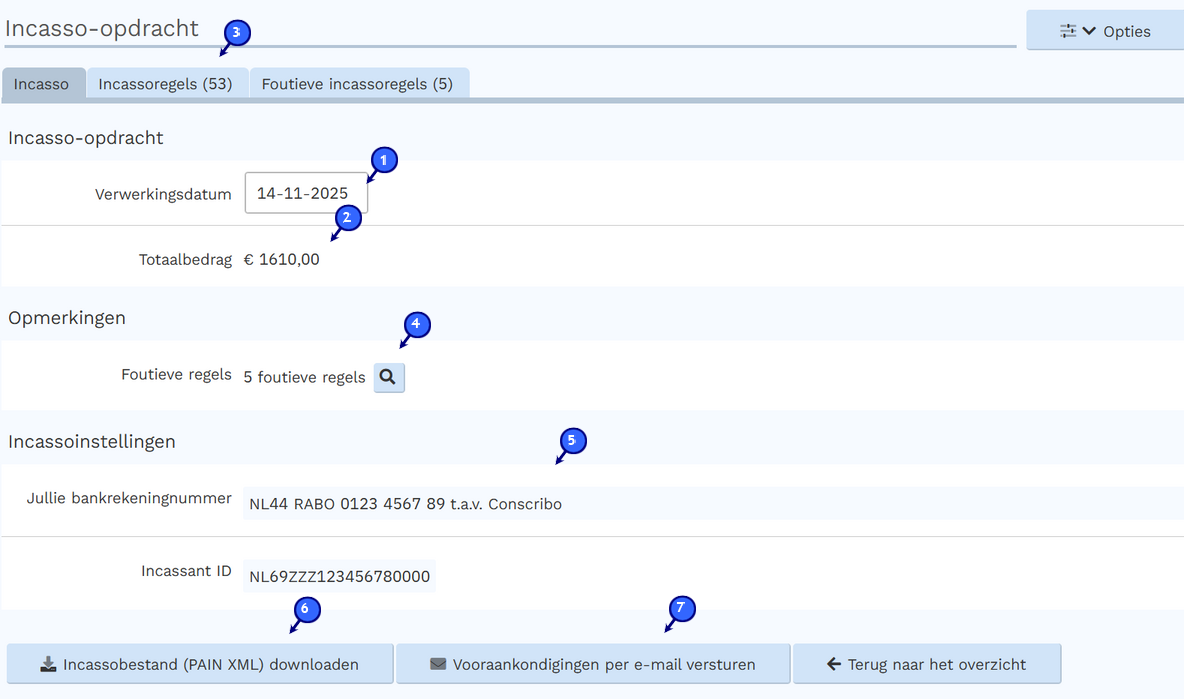
Task: Click the envelope icon on the vooraankondigingen button
Action: 438,663
